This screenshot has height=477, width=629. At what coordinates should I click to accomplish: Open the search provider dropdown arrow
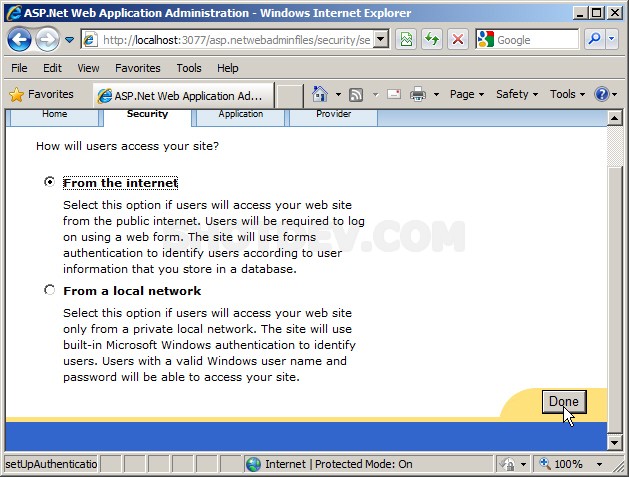point(611,39)
